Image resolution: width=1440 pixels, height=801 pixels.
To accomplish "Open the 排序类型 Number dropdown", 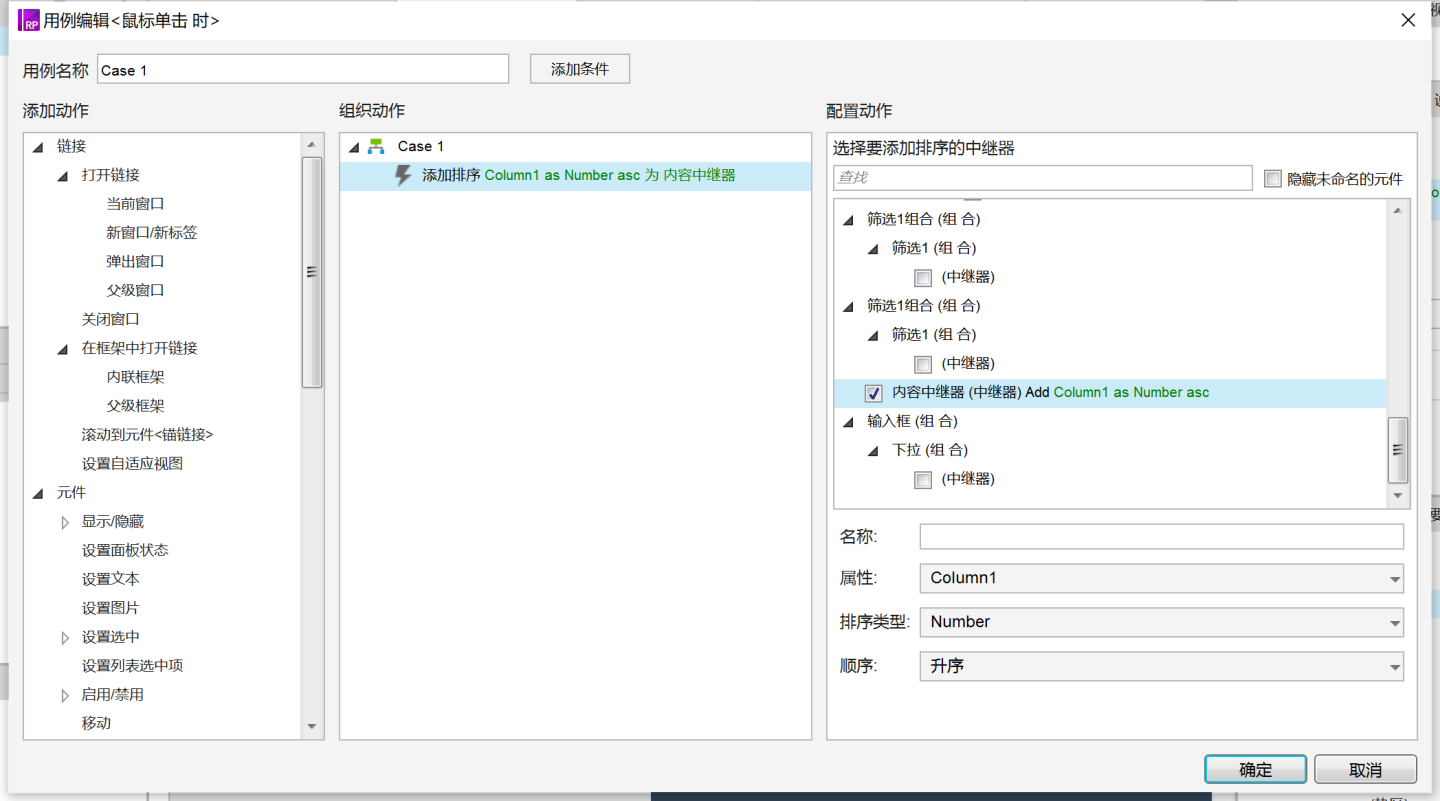I will coord(1161,622).
